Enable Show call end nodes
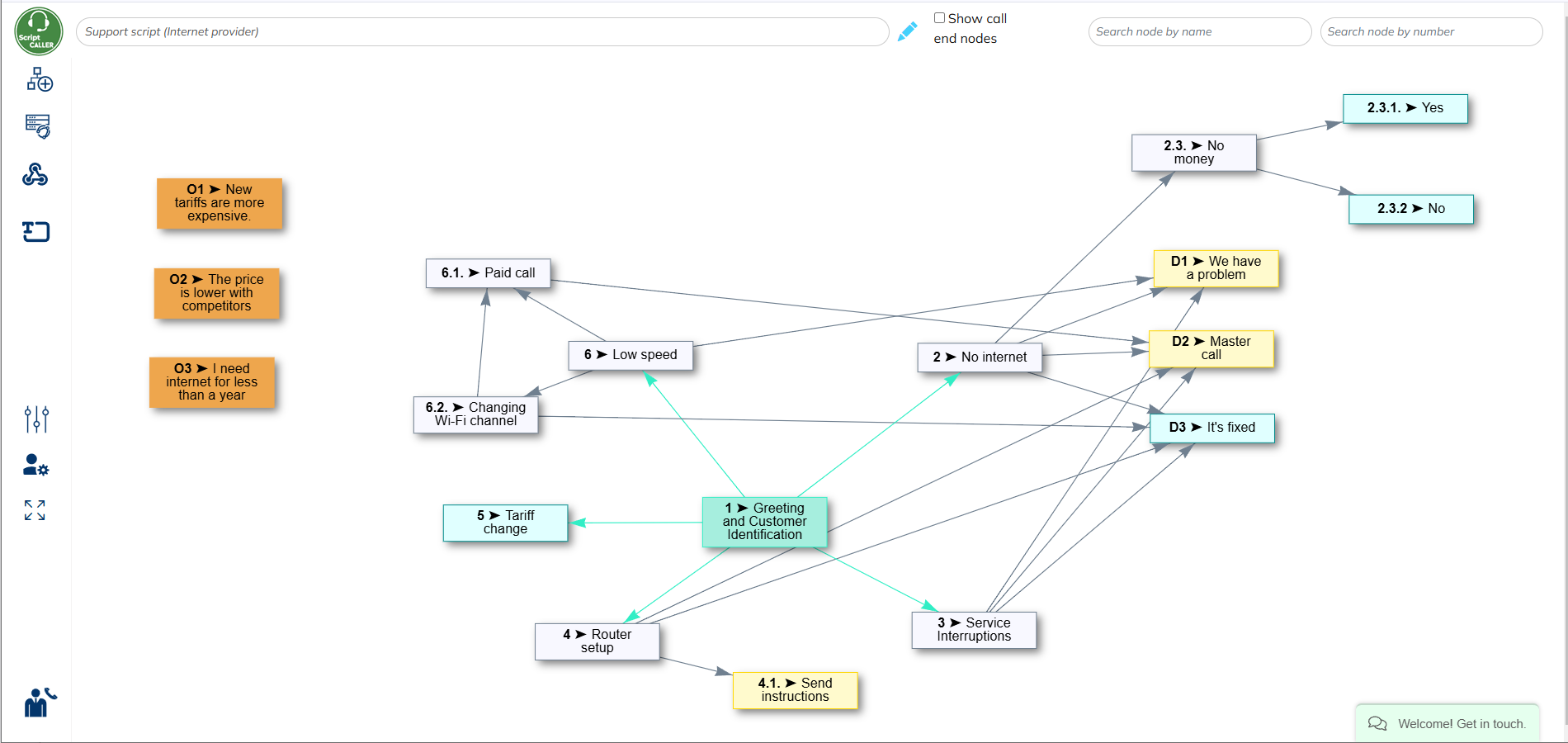Image resolution: width=1568 pixels, height=743 pixels. (938, 17)
